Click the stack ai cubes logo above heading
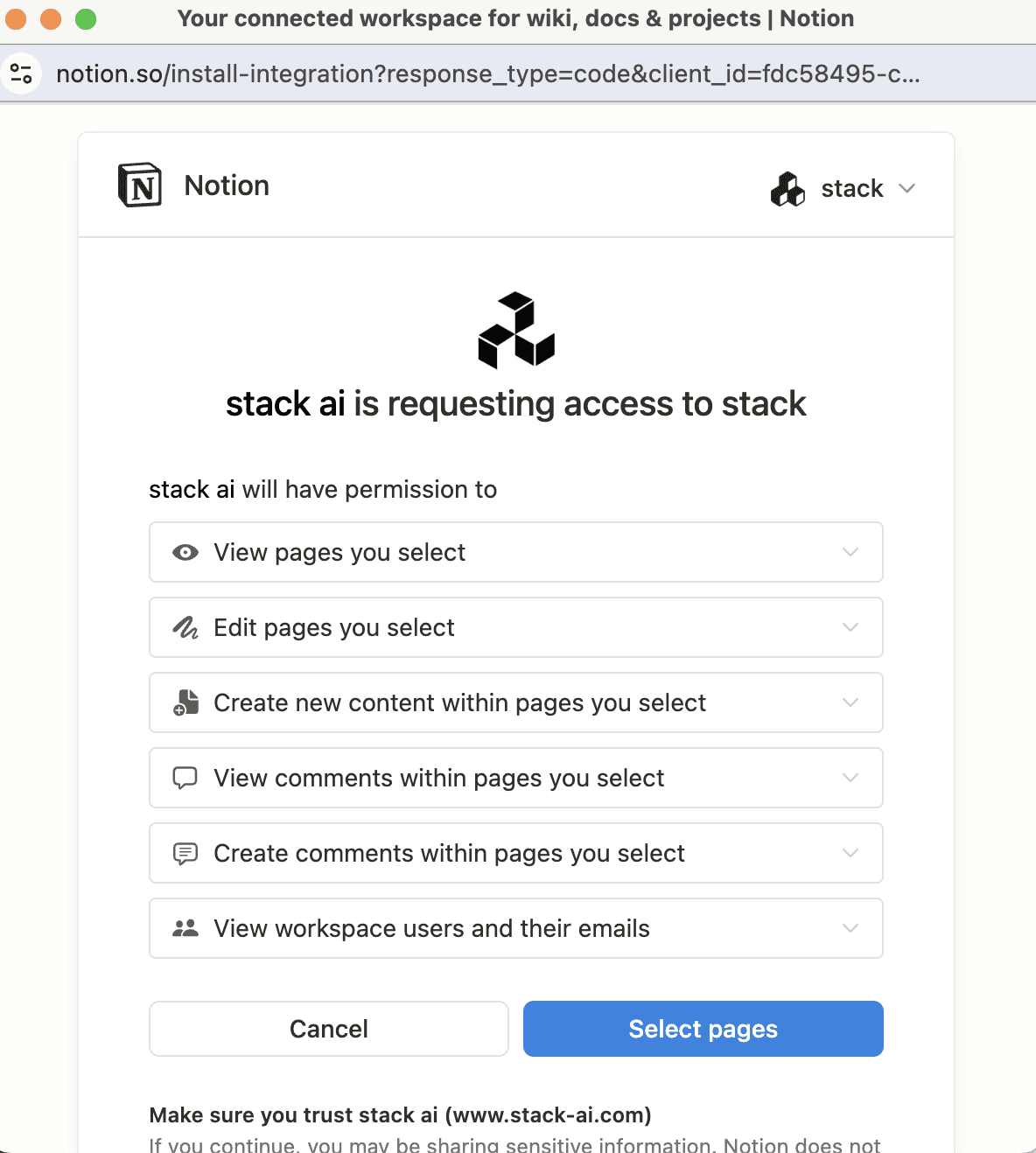 coord(516,330)
